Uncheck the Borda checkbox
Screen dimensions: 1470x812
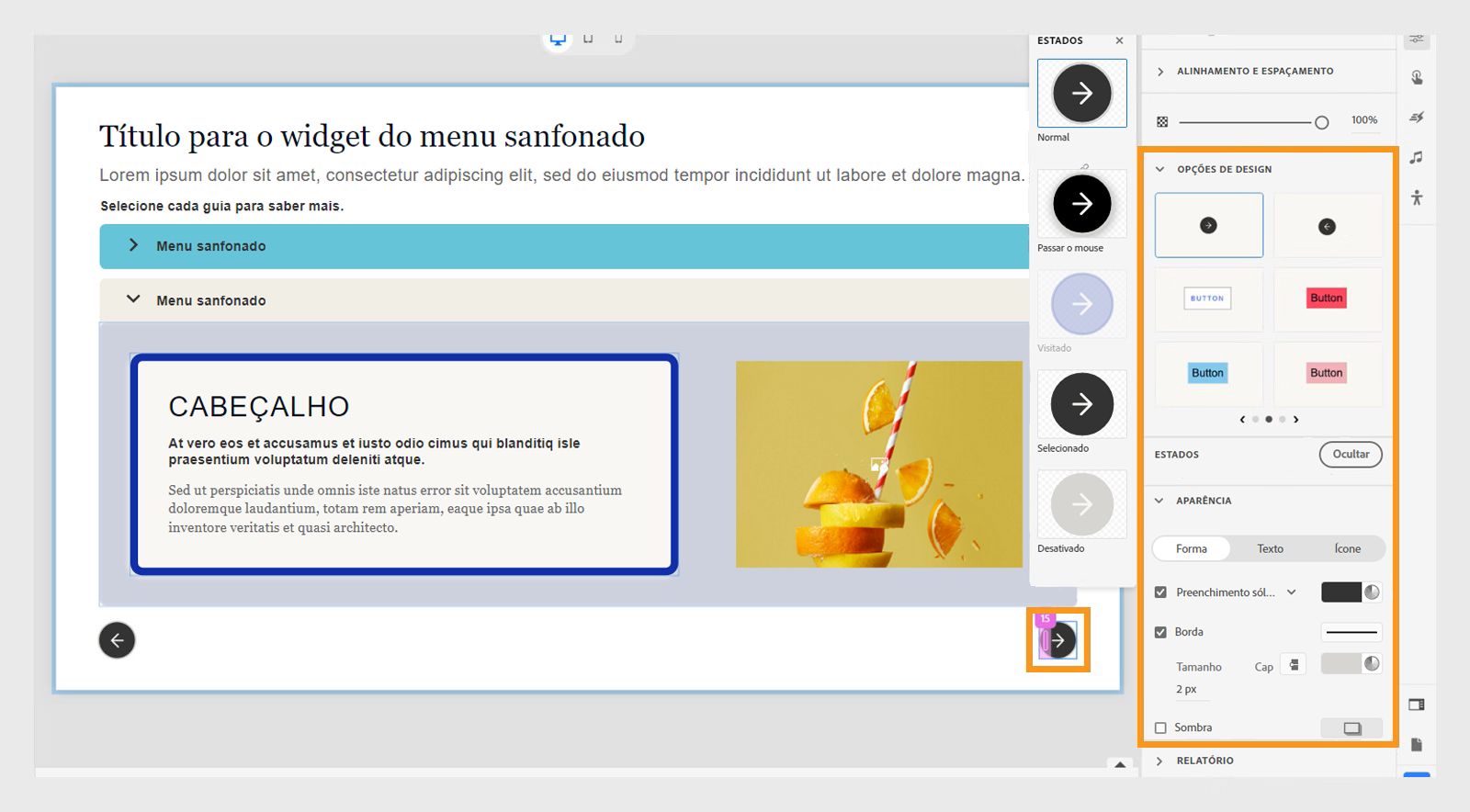[1160, 632]
